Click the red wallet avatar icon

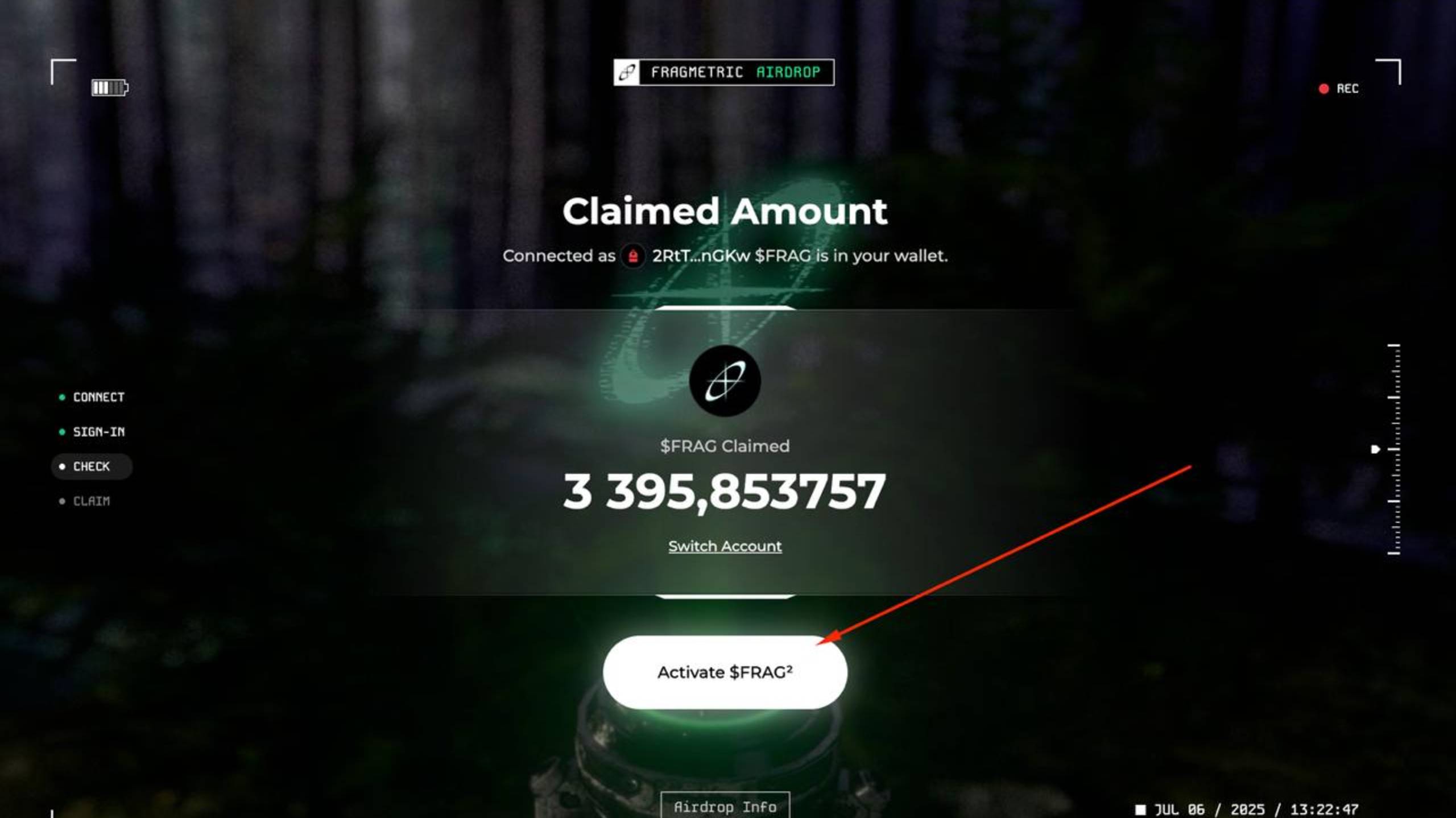pos(633,256)
